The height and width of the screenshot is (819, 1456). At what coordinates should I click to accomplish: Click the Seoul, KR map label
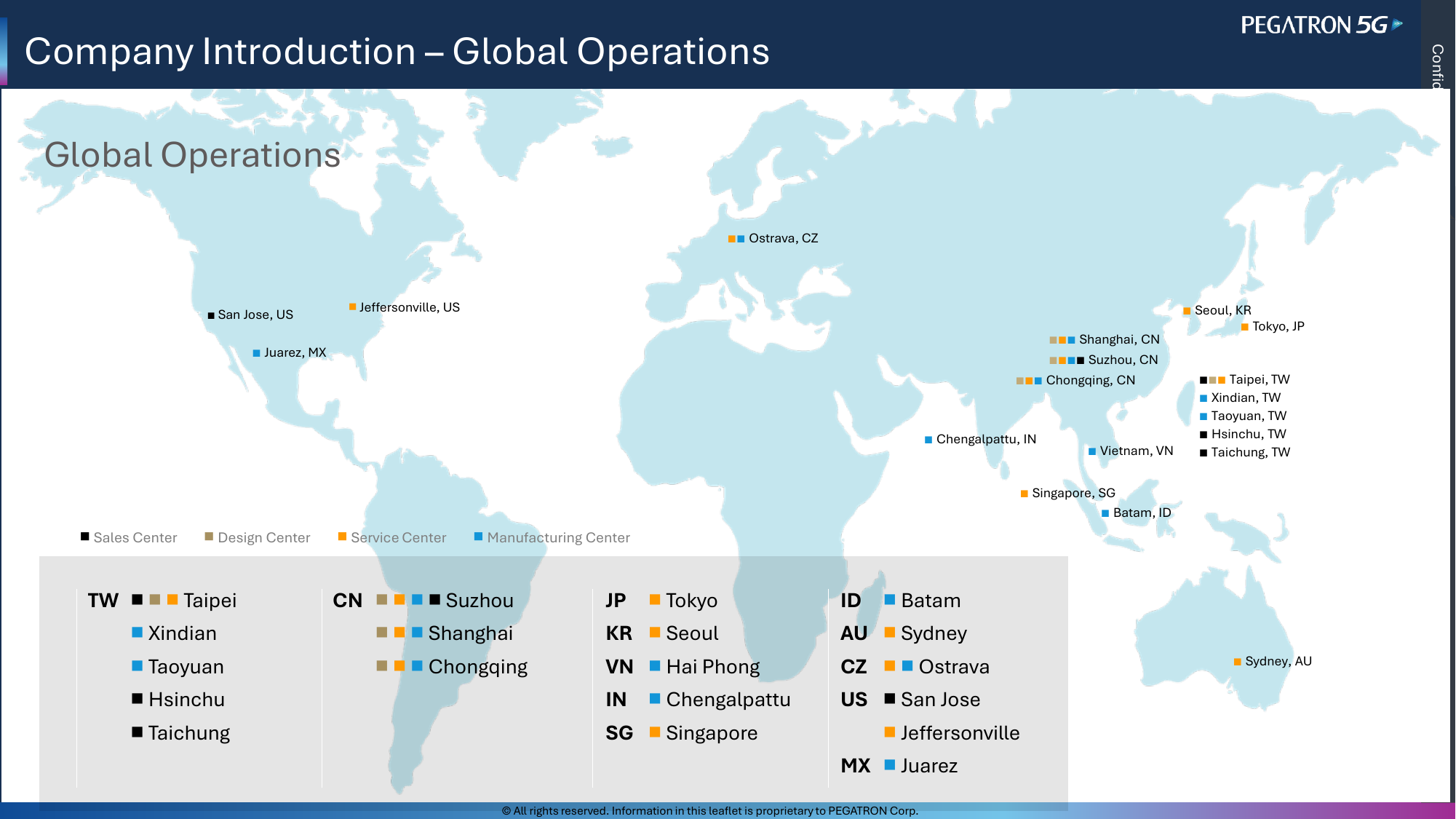(x=1223, y=310)
